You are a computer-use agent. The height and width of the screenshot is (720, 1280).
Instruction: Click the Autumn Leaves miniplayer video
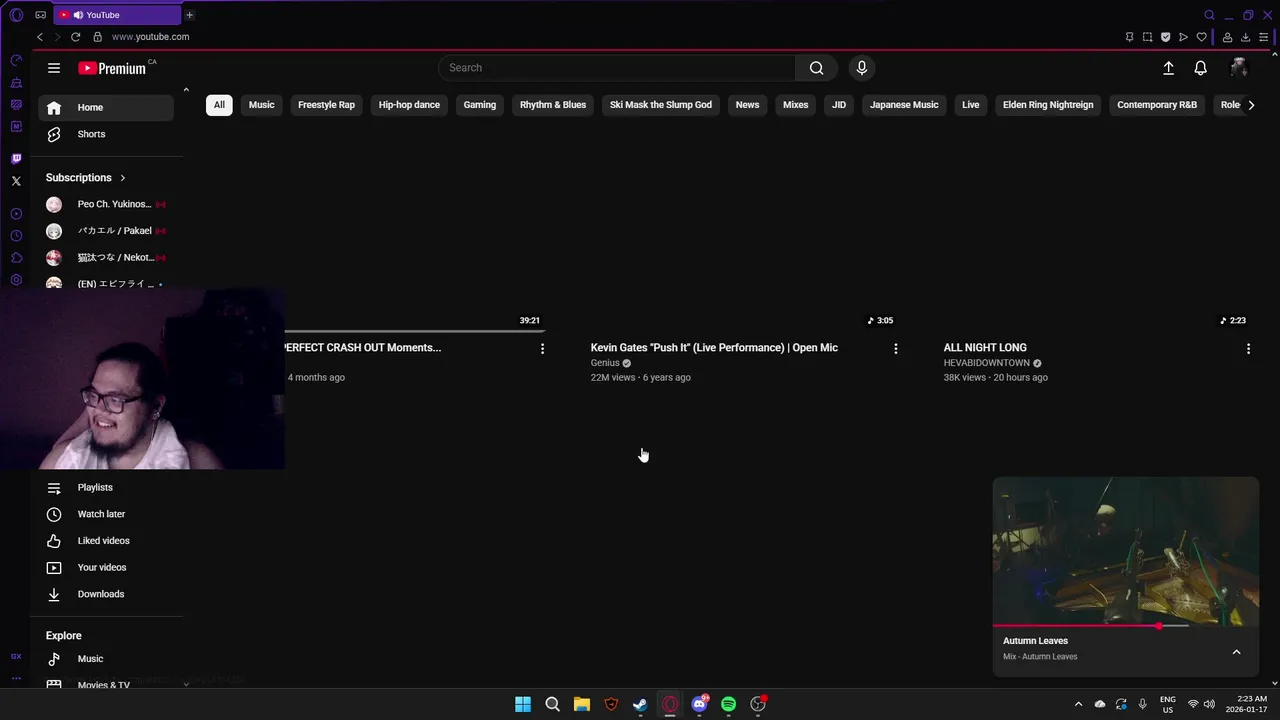[x=1125, y=551]
